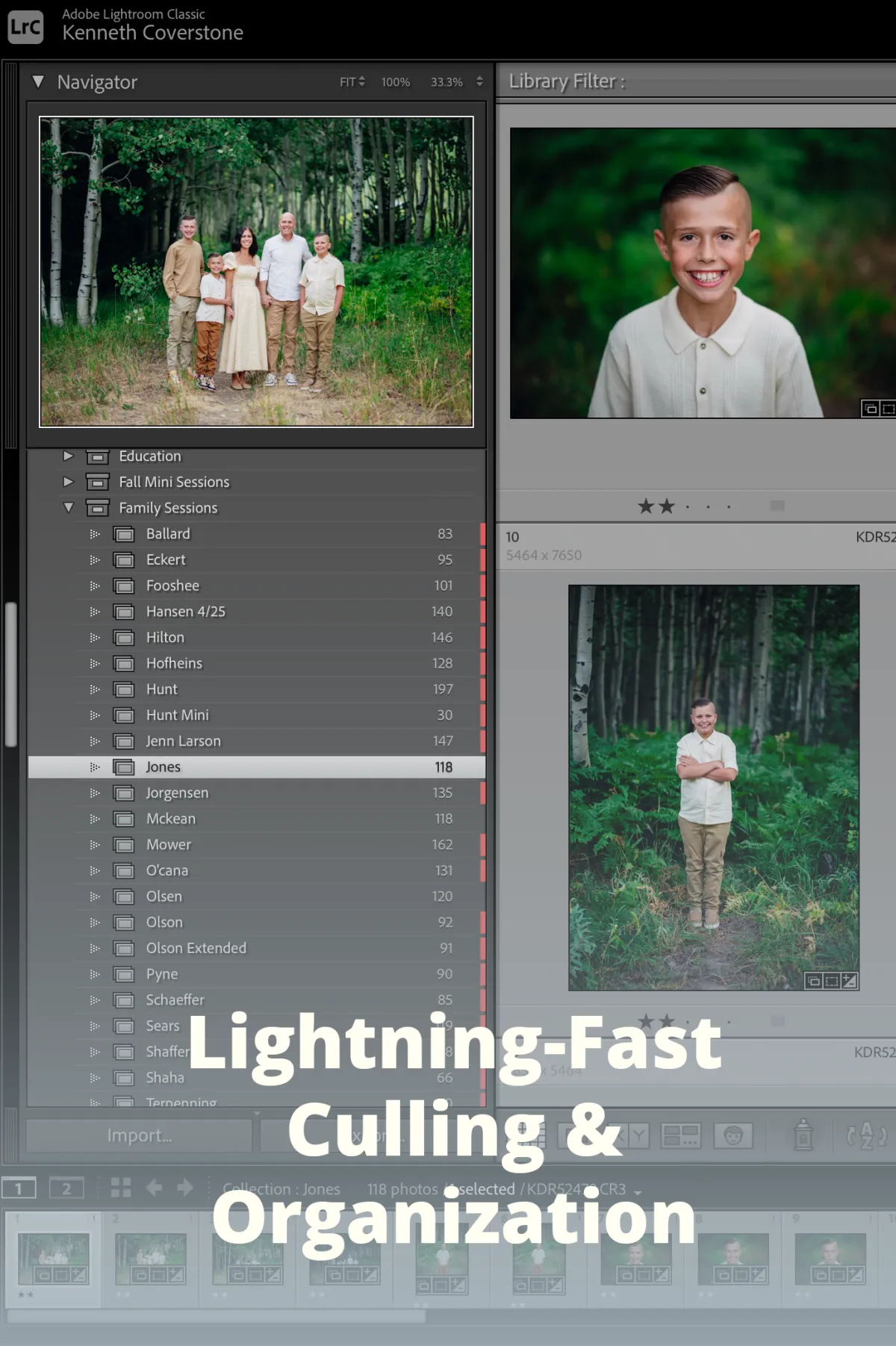Image resolution: width=896 pixels, height=1346 pixels.
Task: Click the A-Z sort direction icon
Action: click(x=865, y=1135)
